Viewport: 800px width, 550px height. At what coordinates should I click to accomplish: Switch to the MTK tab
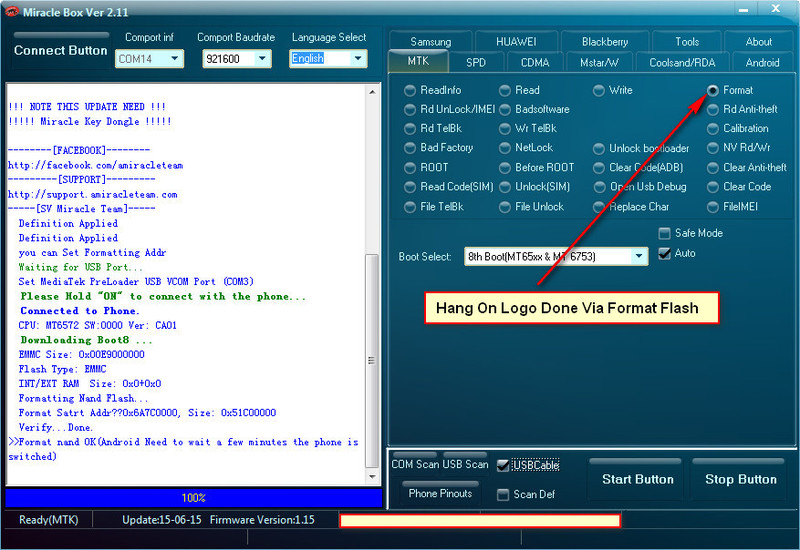click(x=418, y=61)
